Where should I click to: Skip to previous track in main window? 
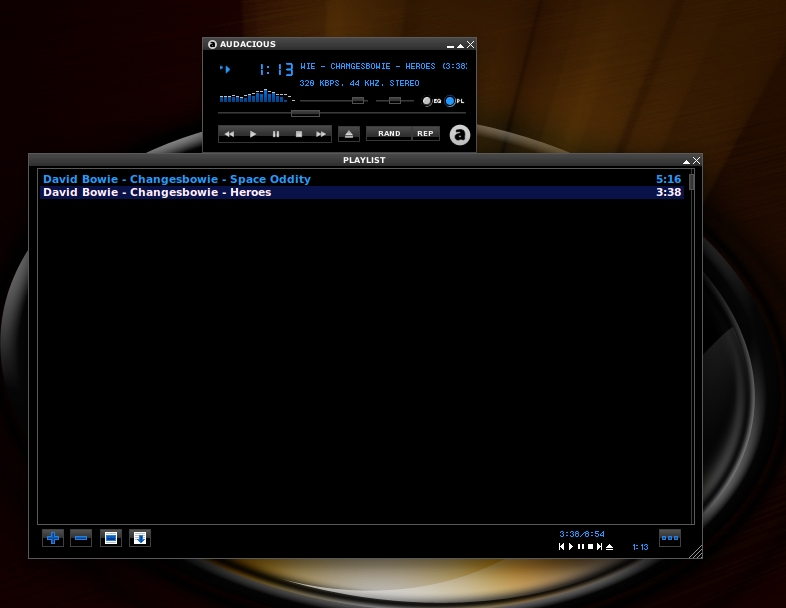tap(230, 134)
